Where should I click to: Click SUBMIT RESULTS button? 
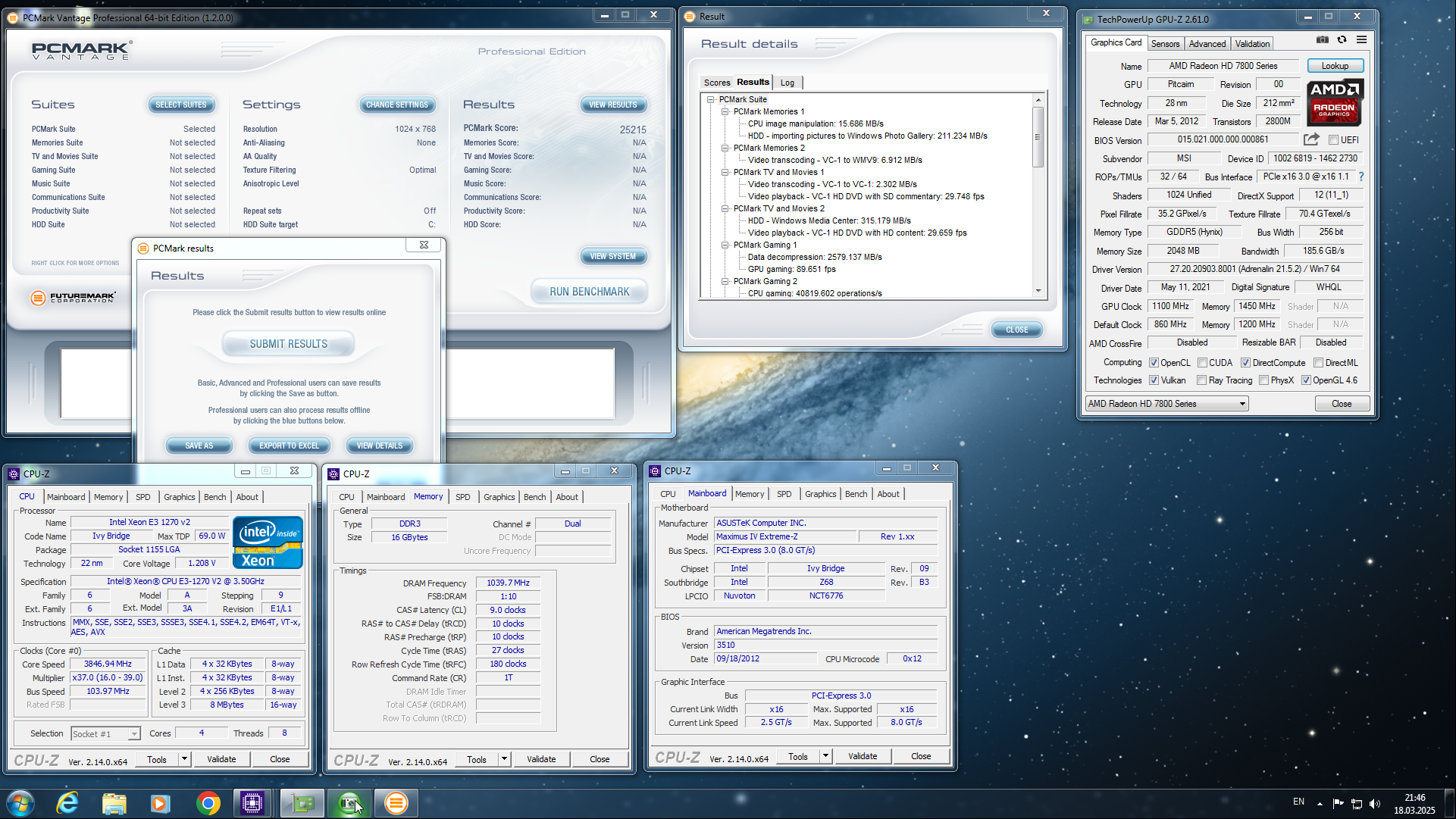(289, 344)
